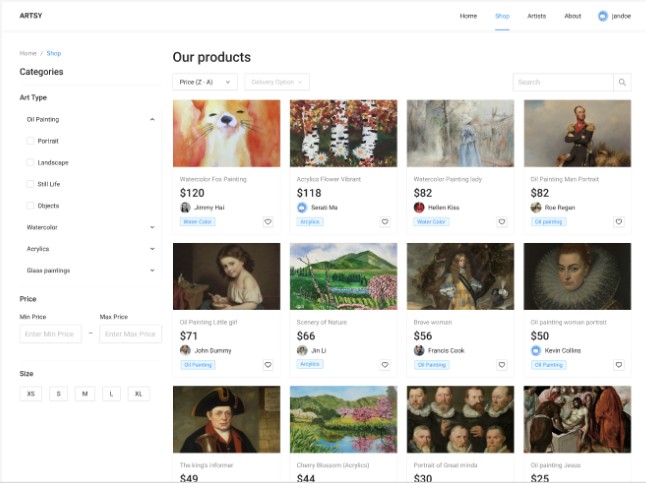Favorite the Watercolor Fox Painting with heart
This screenshot has width=646, height=483.
[268, 222]
